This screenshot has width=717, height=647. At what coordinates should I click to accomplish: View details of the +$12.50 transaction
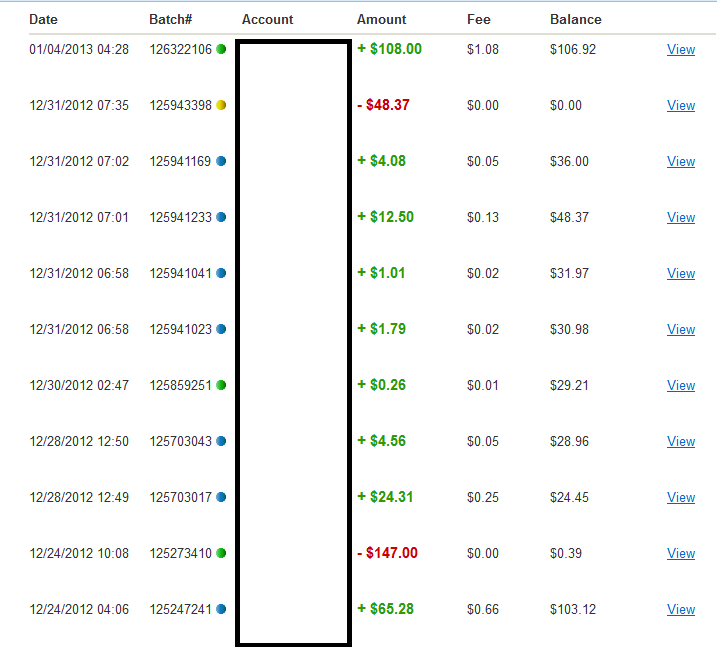click(680, 217)
